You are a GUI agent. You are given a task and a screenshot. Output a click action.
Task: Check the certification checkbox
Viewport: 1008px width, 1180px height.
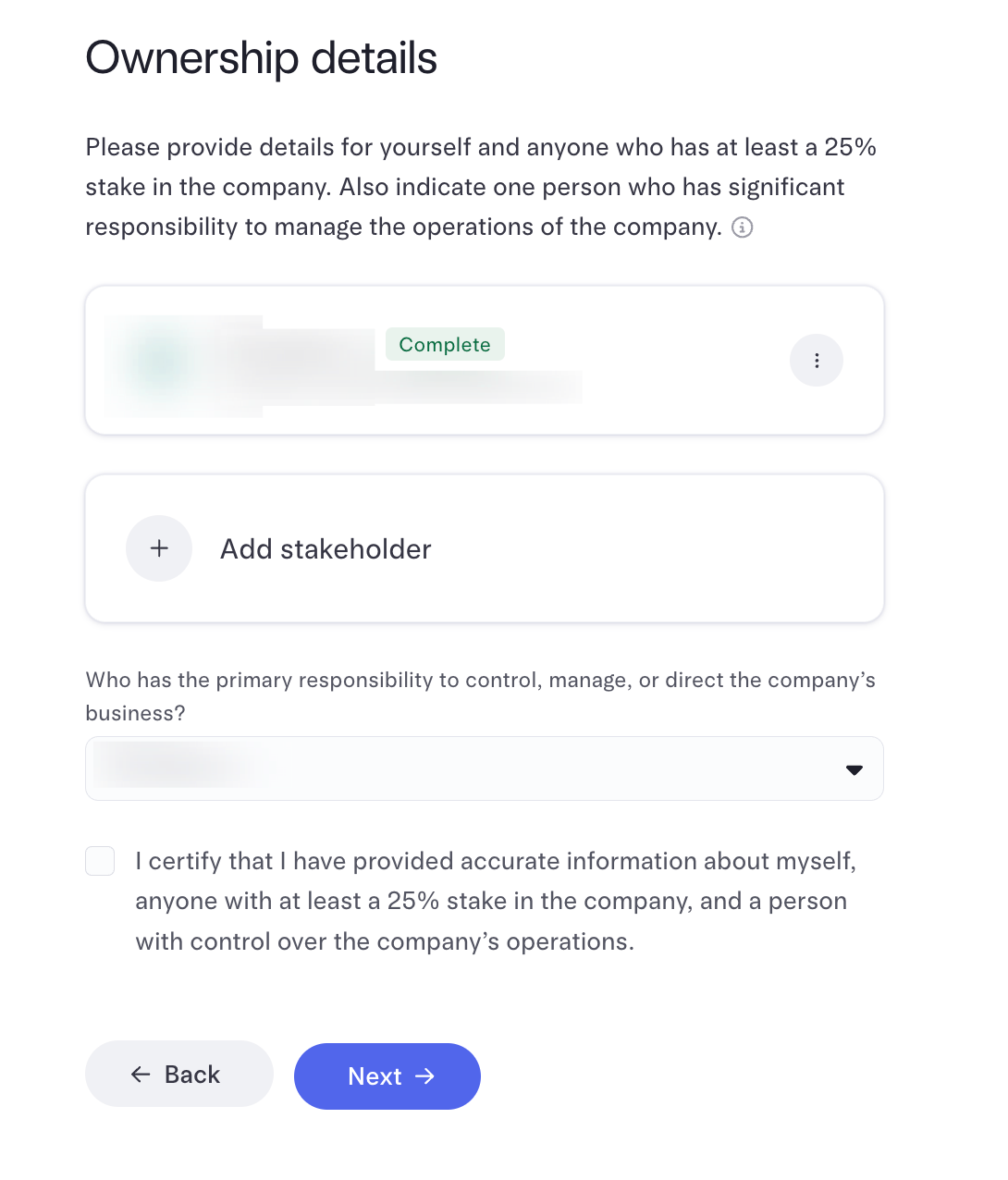[x=100, y=861]
